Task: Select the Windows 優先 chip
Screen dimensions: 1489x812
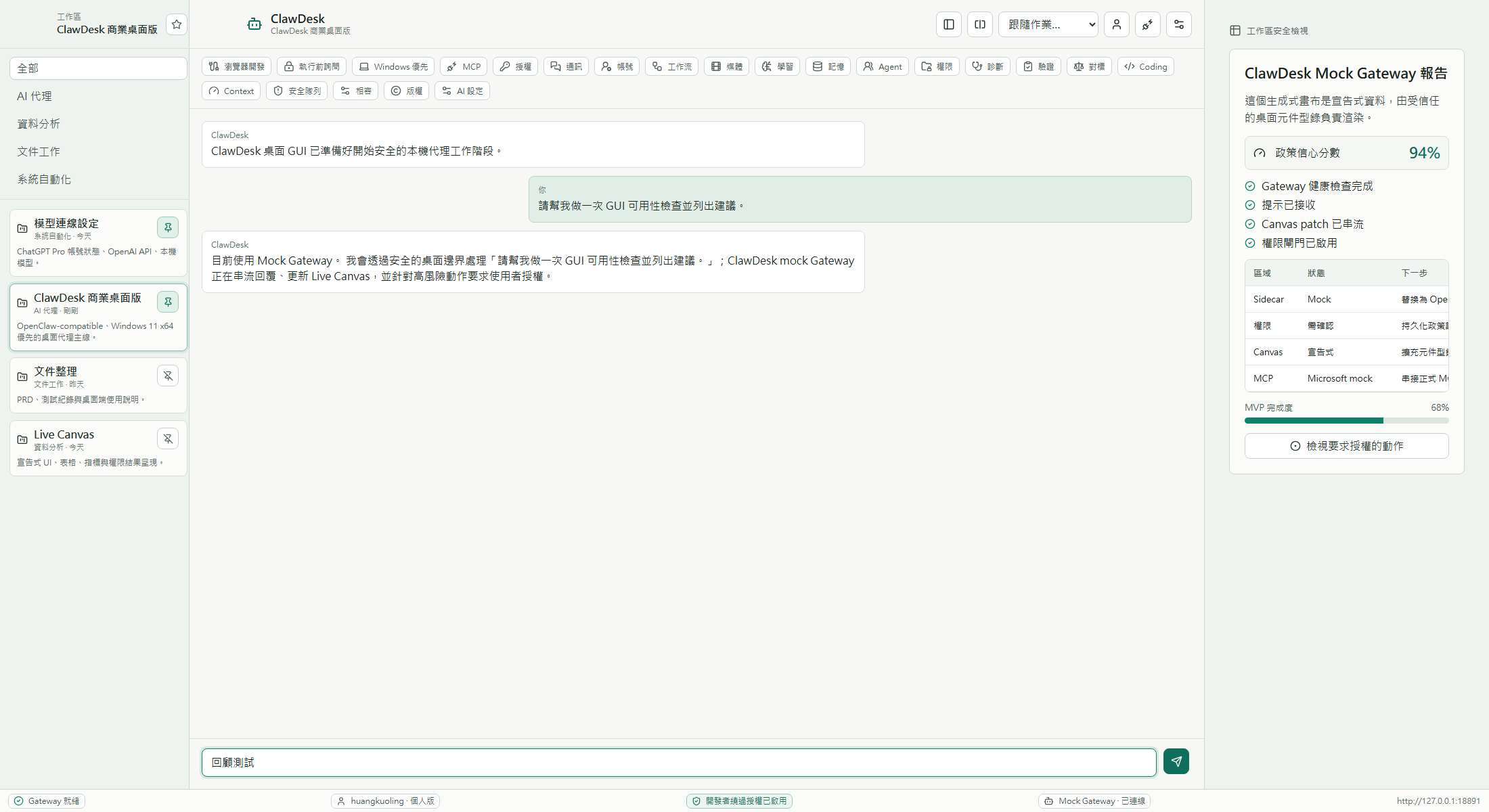Action: (x=393, y=66)
